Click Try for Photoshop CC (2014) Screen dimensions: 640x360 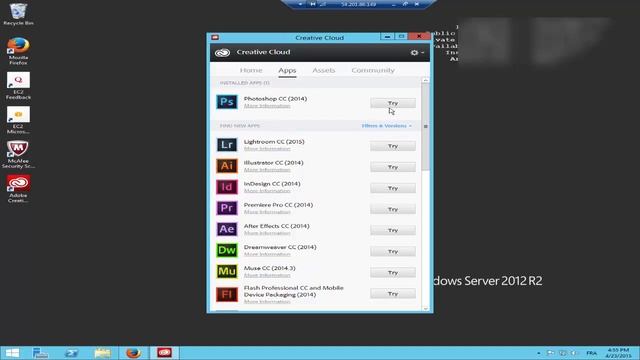coord(393,103)
